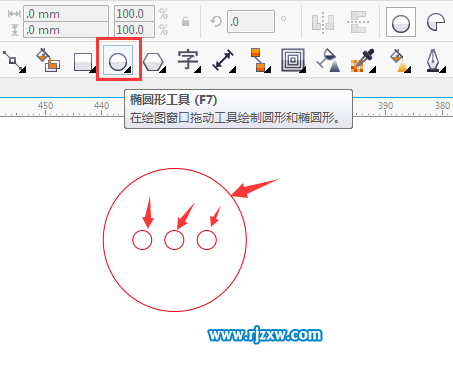Select the Polygon tool
This screenshot has width=453, height=380.
tap(154, 61)
